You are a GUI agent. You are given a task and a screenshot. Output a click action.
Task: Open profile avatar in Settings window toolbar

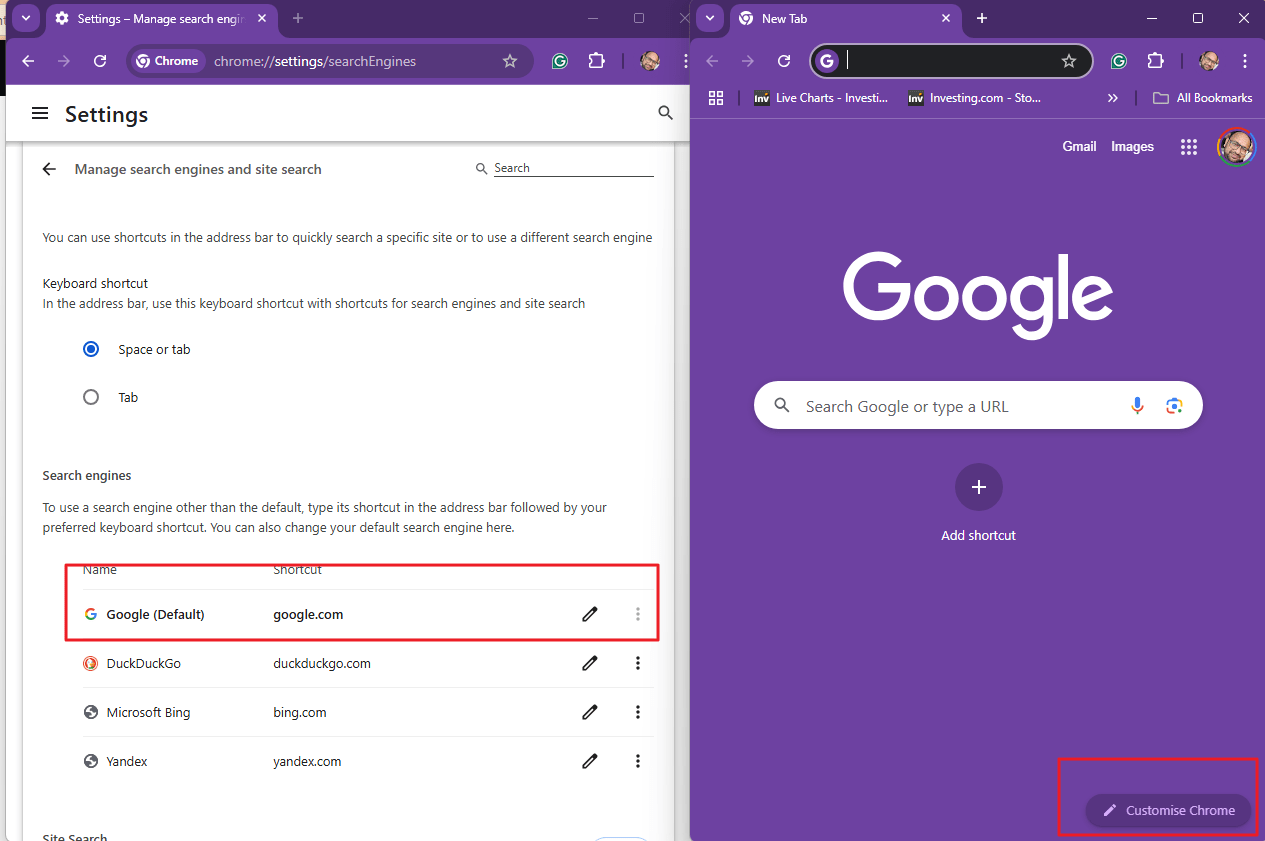650,61
